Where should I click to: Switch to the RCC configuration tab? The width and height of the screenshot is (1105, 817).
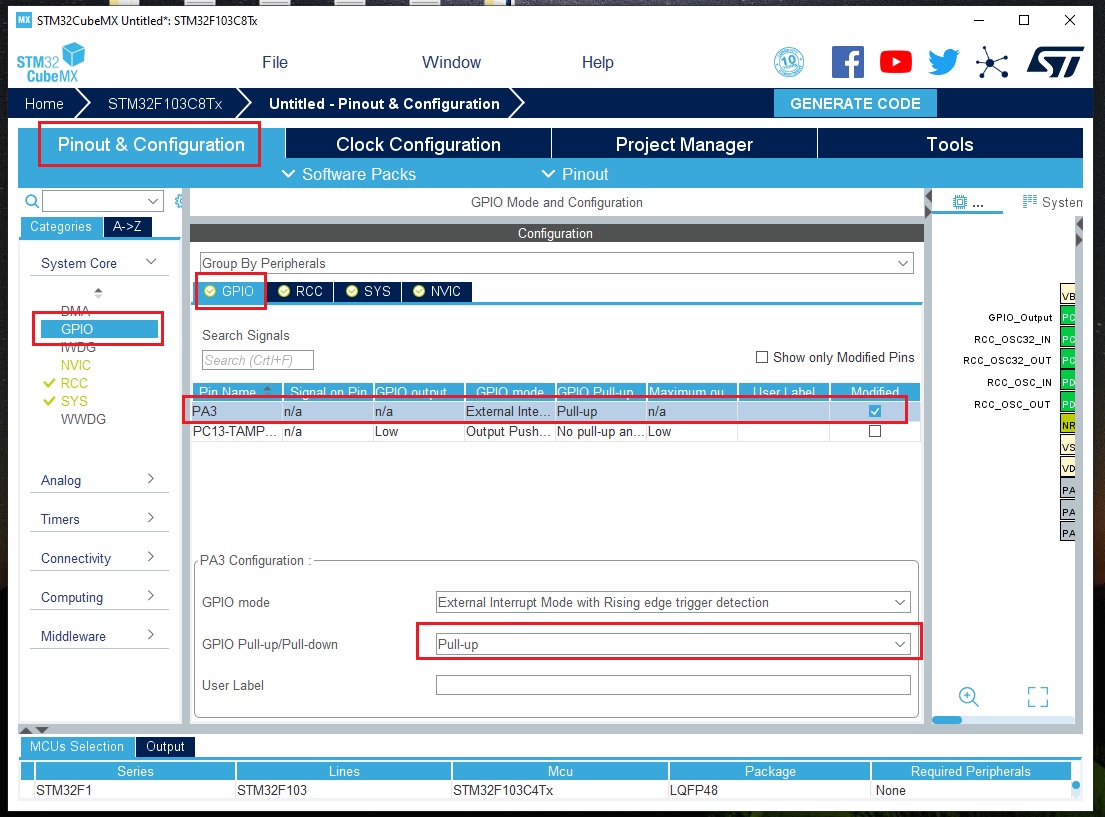click(302, 291)
